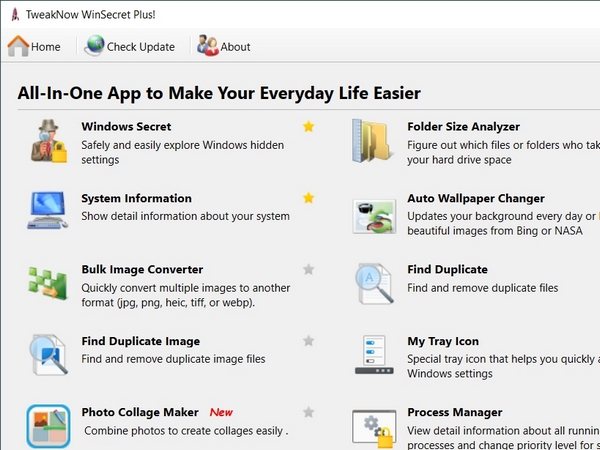Click the Home house icon
Image resolution: width=600 pixels, height=450 pixels.
[18, 46]
